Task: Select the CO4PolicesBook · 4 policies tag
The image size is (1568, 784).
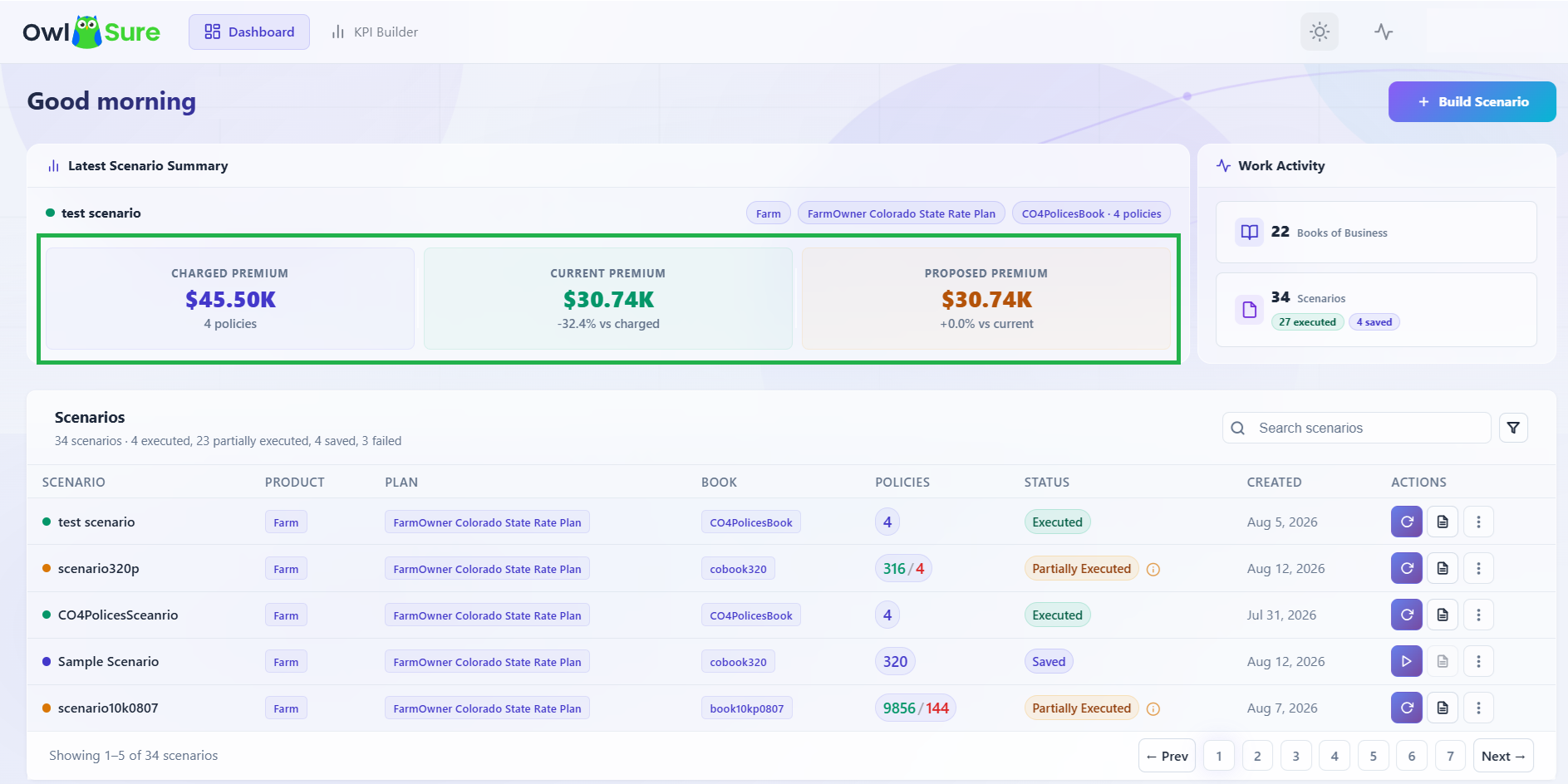Action: click(x=1091, y=213)
